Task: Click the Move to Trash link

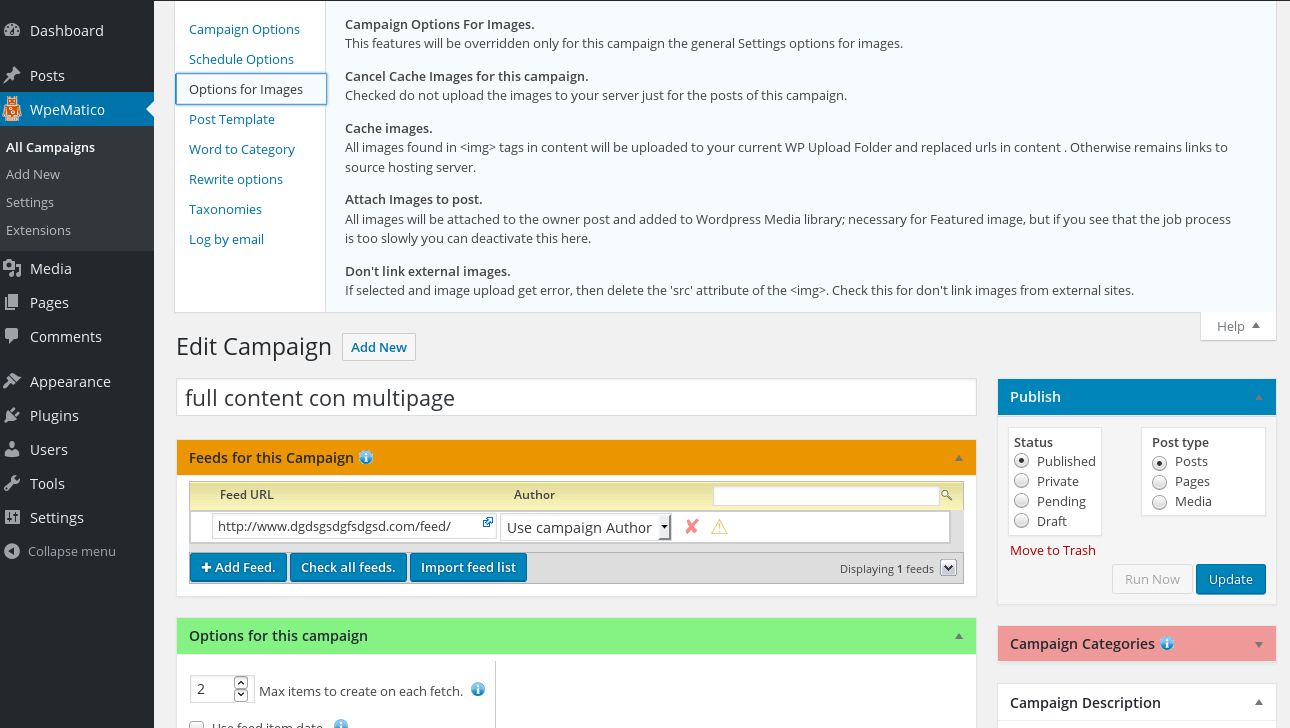Action: [x=1052, y=550]
